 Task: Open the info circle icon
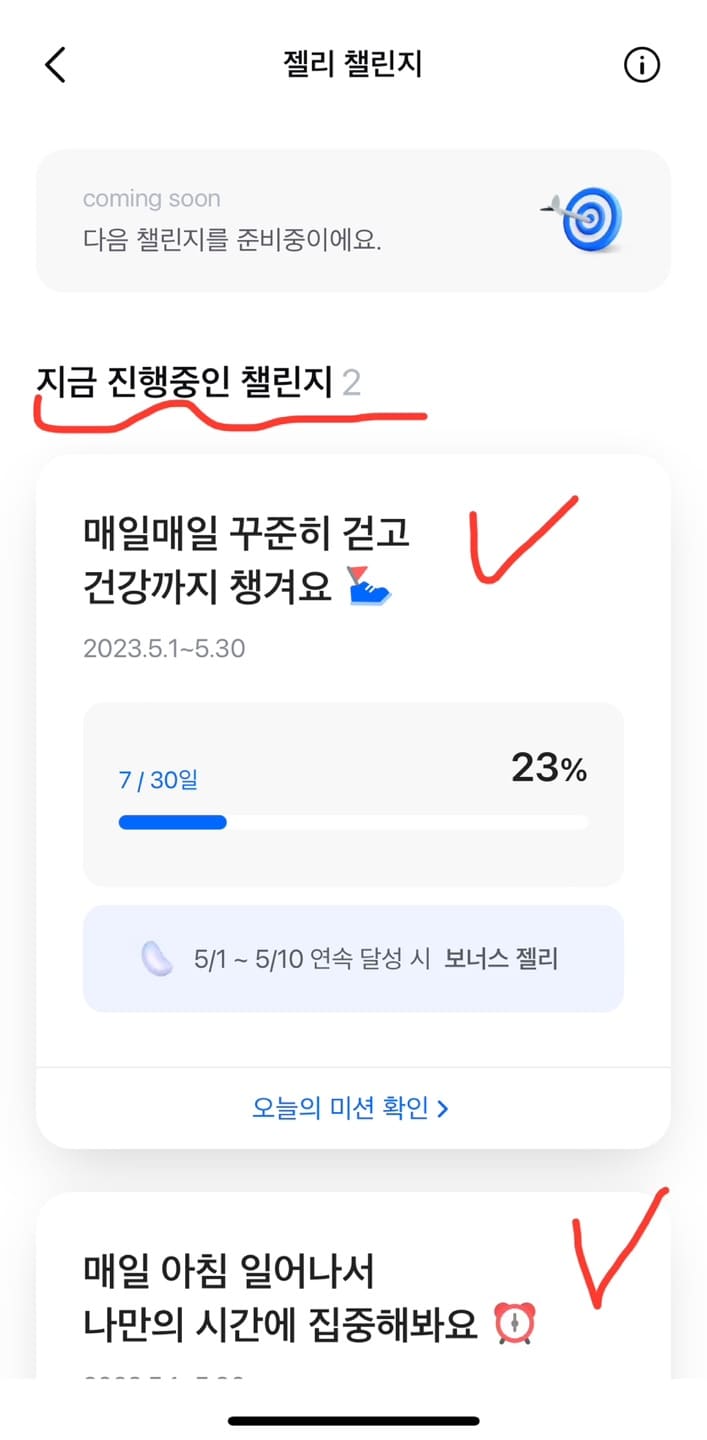point(643,64)
